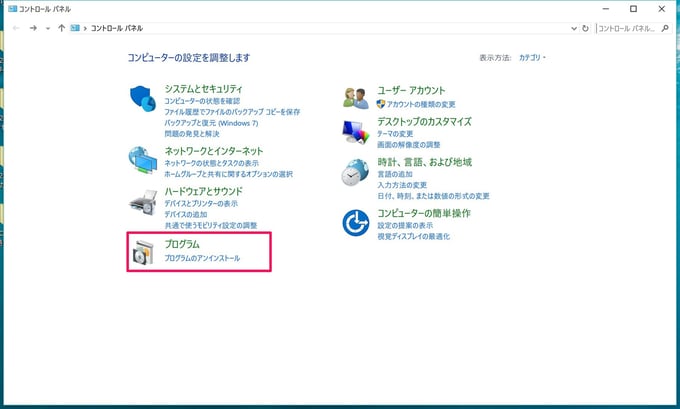This screenshot has width=680, height=409.
Task: Open Desktop Customization monitor icon
Action: point(356,132)
